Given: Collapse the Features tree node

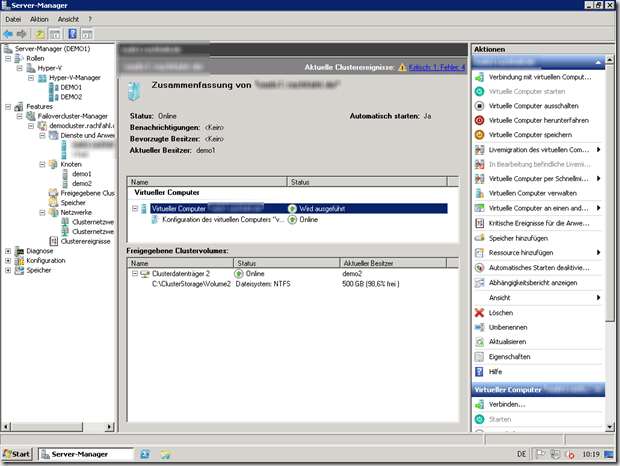Looking at the screenshot, I should (8, 107).
